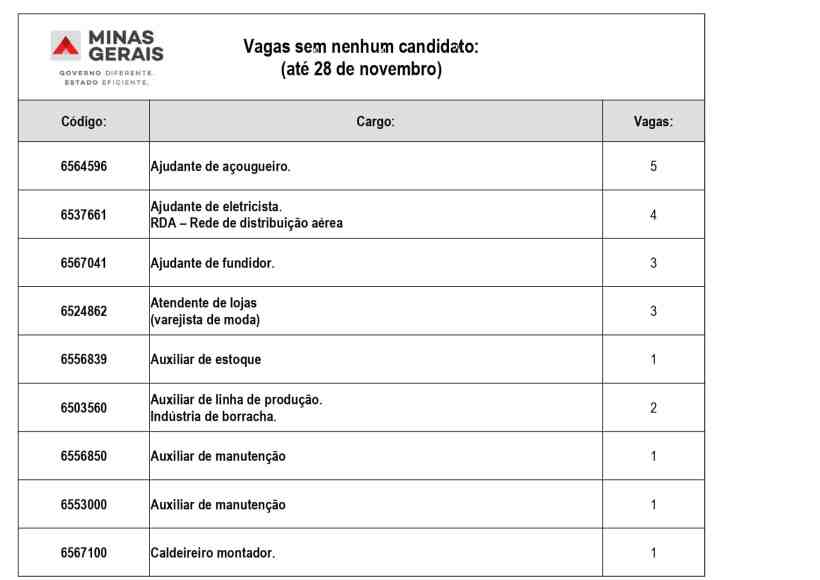This screenshot has width=820, height=580.
Task: Select the Vagas column header
Action: pyautogui.click(x=653, y=121)
